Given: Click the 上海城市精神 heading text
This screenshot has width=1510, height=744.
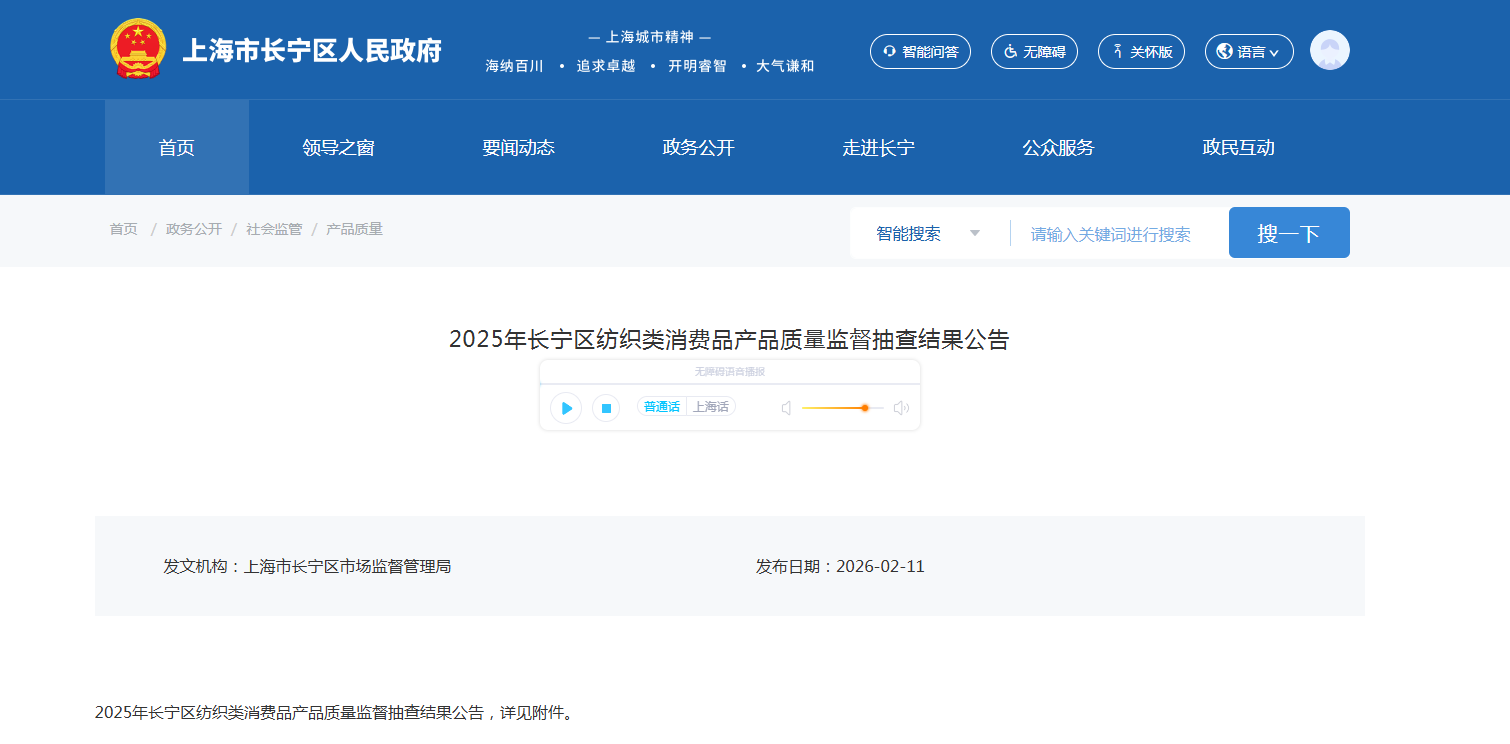Looking at the screenshot, I should click(x=650, y=37).
